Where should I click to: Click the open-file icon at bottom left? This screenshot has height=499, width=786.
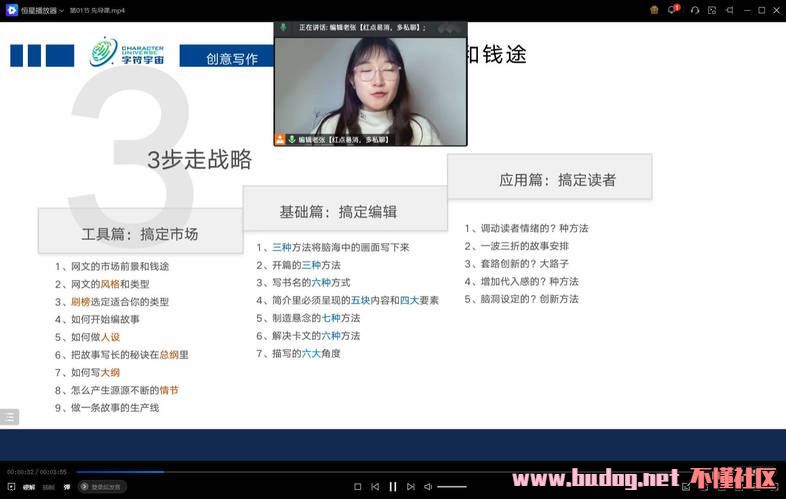point(11,486)
